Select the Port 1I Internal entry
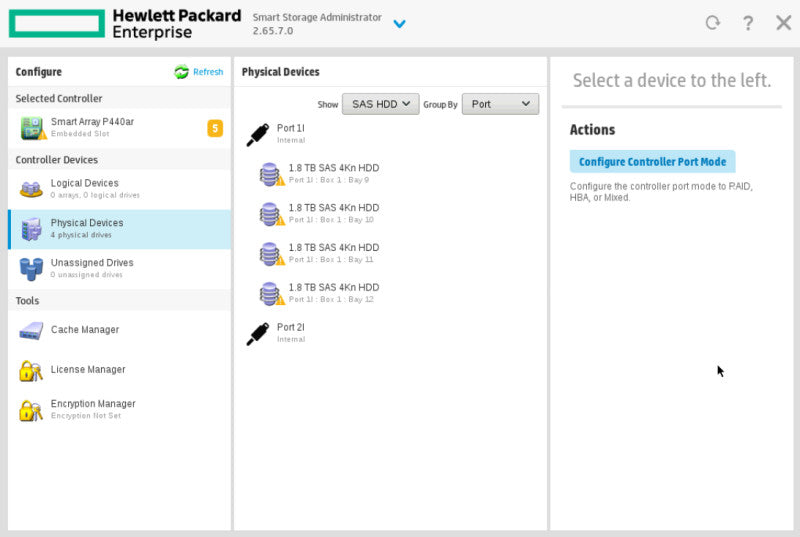This screenshot has height=537, width=800. (x=291, y=134)
